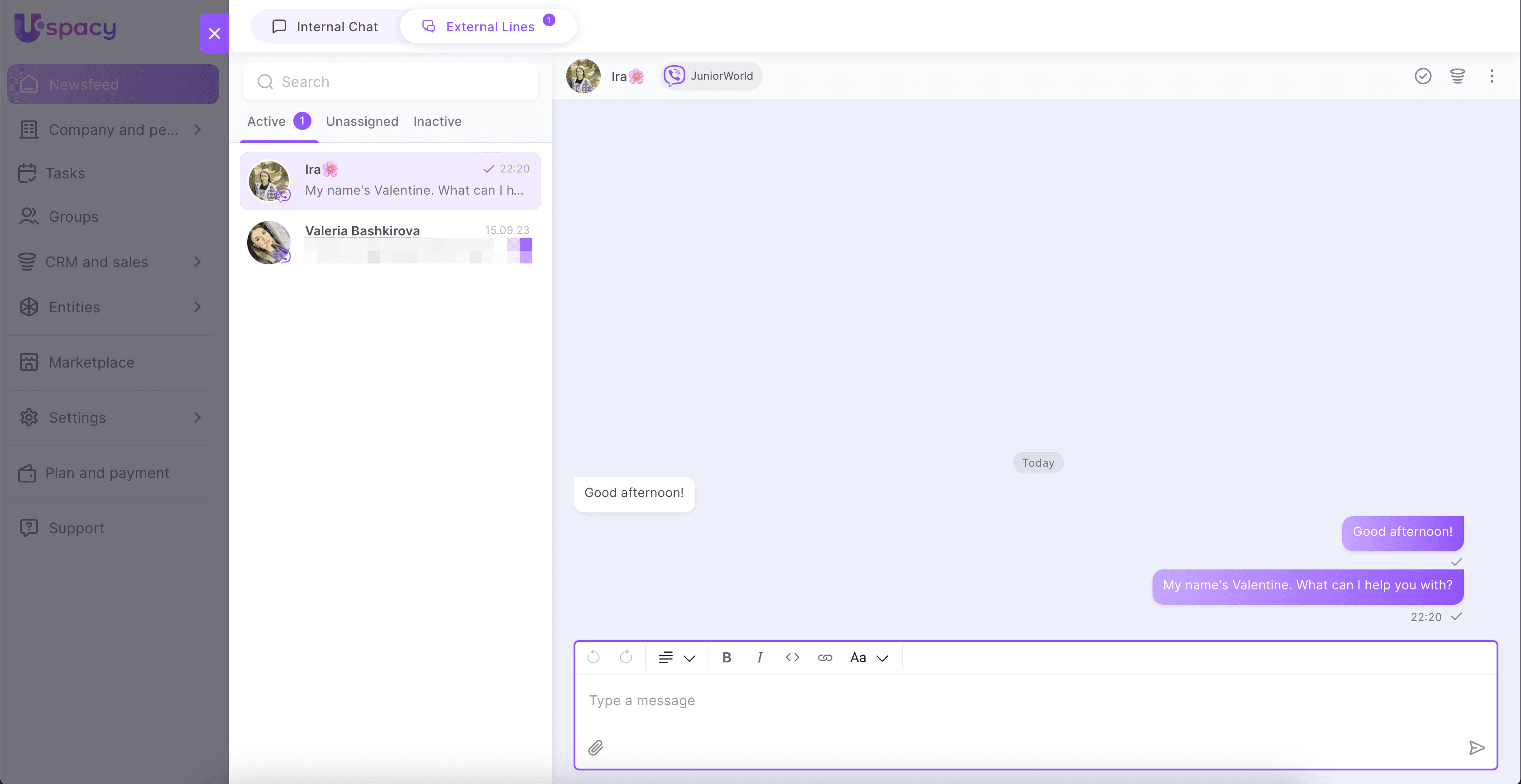This screenshot has height=784, width=1521.
Task: Click the send message arrow icon
Action: (x=1477, y=748)
